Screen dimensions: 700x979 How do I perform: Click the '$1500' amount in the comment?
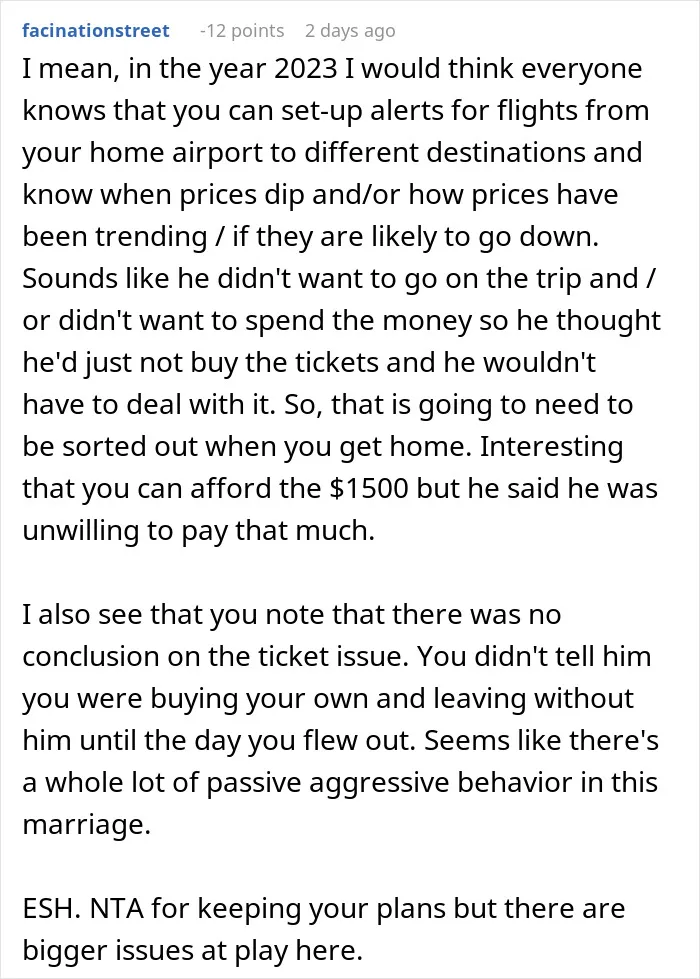click(369, 488)
